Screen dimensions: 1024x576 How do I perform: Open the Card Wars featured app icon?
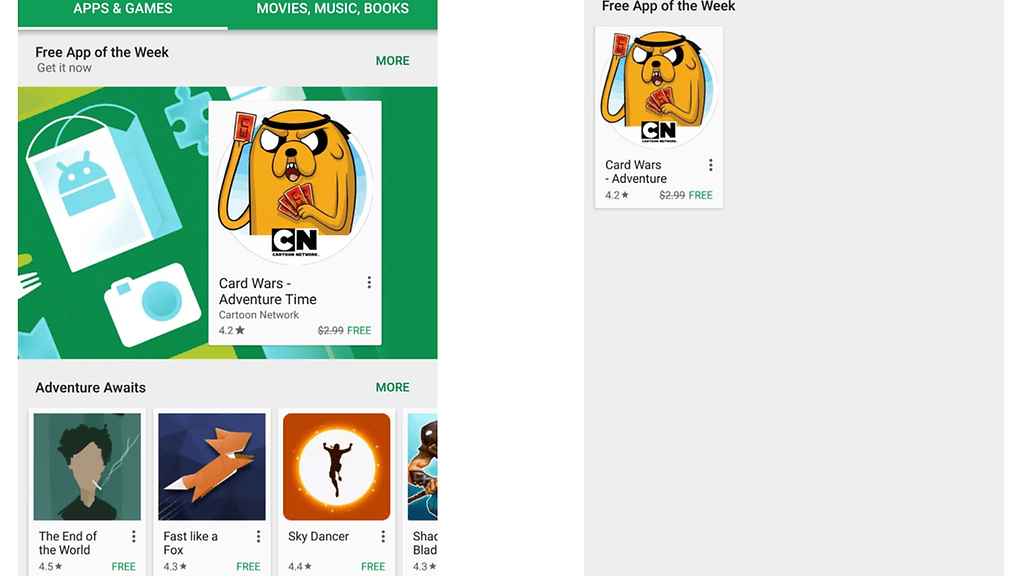[x=295, y=184]
